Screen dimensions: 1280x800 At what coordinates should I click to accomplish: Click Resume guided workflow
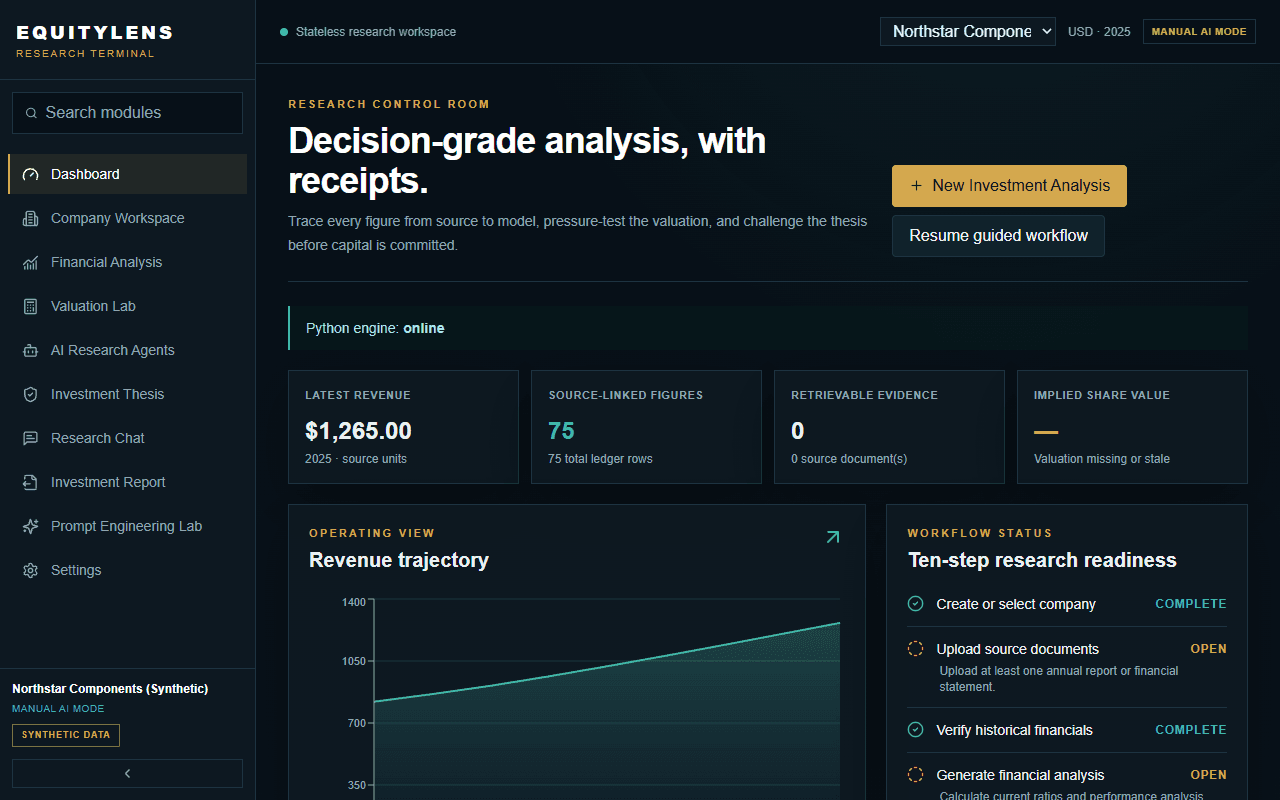pyautogui.click(x=998, y=236)
